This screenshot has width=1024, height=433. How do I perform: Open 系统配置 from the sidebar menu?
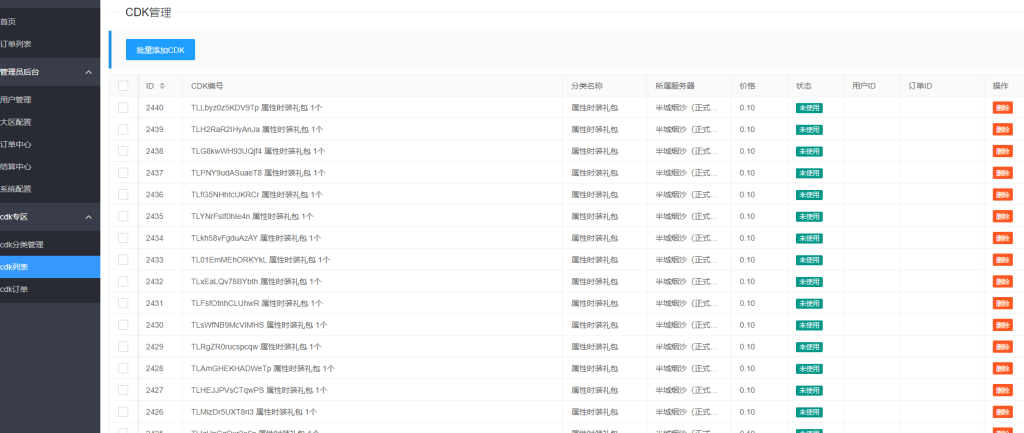17,189
